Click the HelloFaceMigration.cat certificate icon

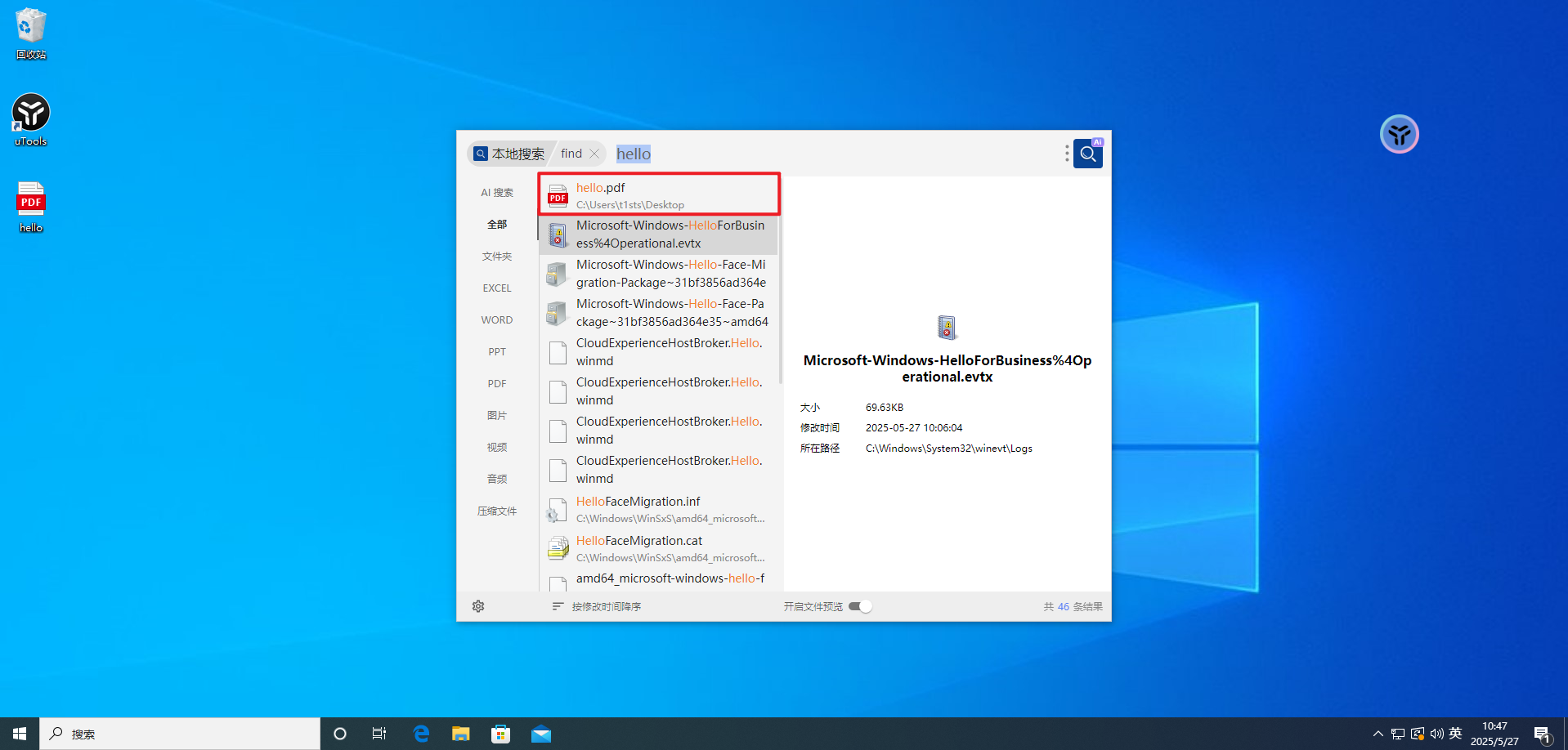[558, 548]
